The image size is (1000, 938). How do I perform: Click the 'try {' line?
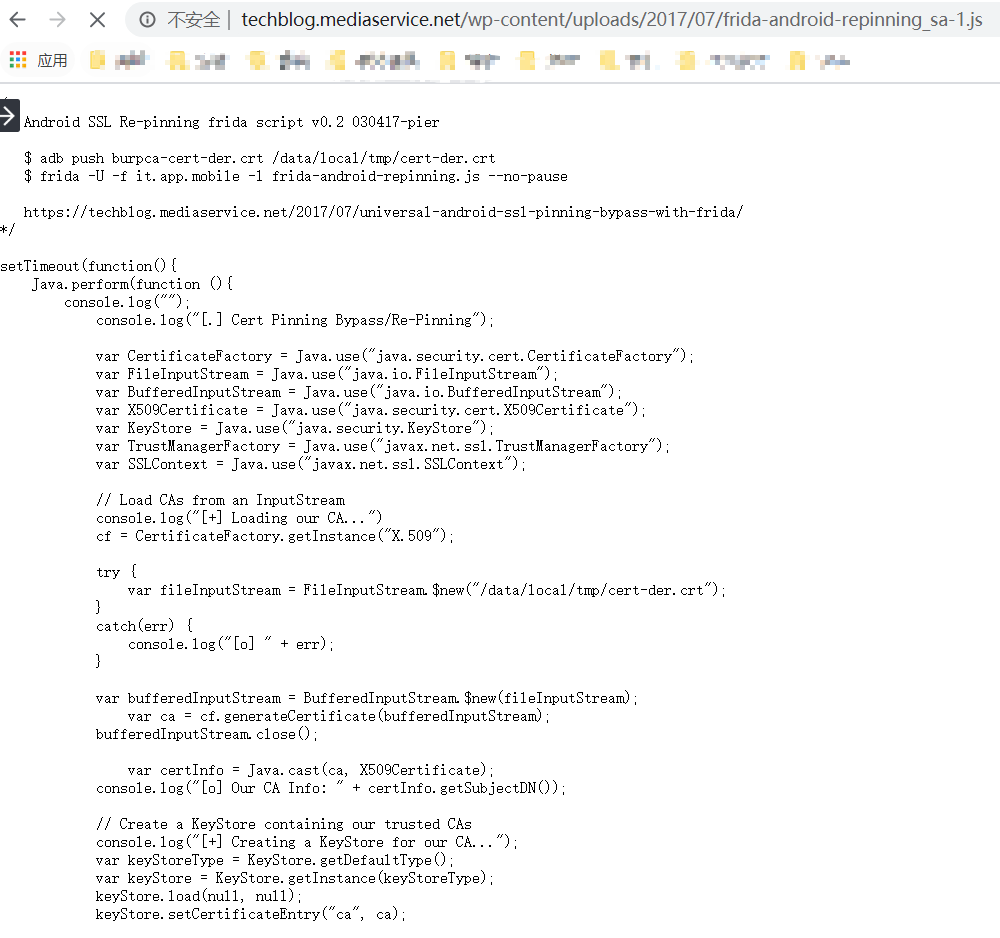[x=117, y=572]
